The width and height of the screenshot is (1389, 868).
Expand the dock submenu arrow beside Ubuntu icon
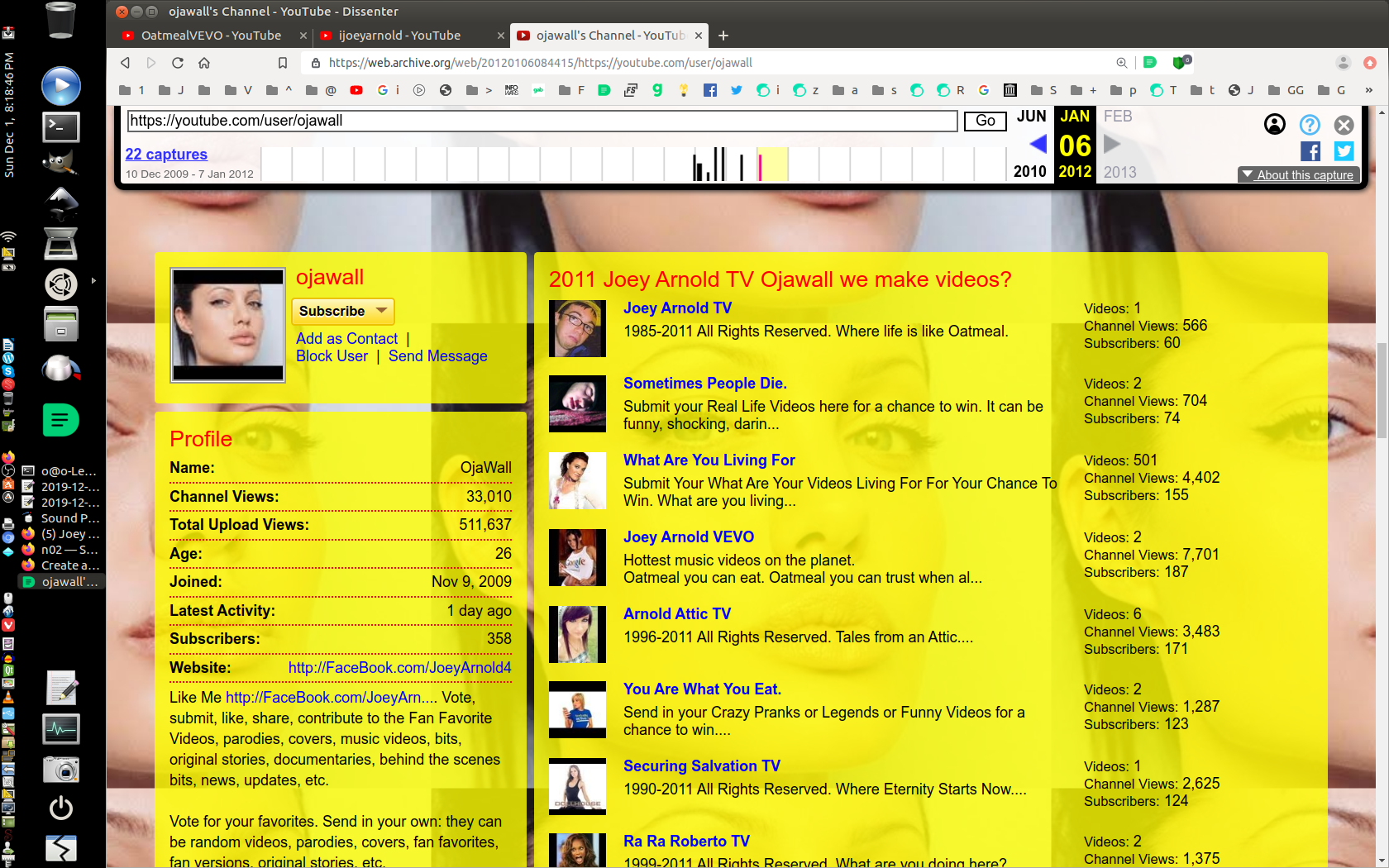coord(93,281)
